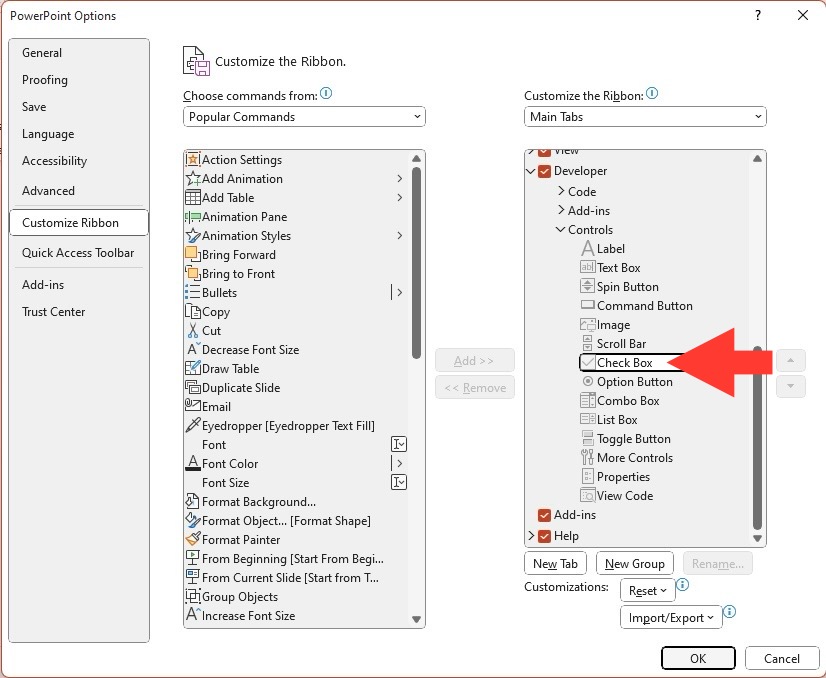This screenshot has height=678, width=826.
Task: Select the Check Box control item
Action: (625, 362)
